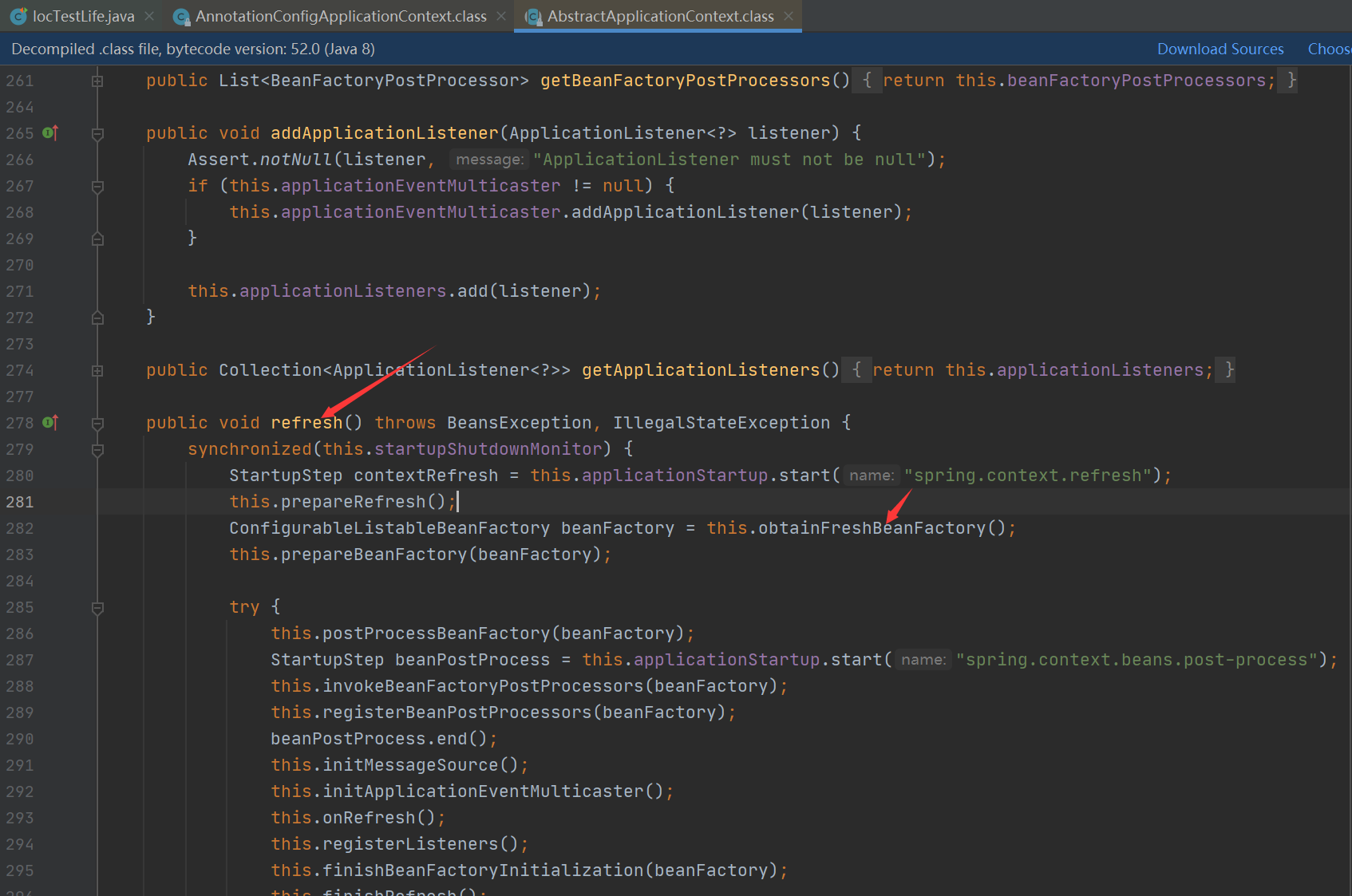Click the getApplicationListeners method name
Image resolution: width=1352 pixels, height=896 pixels.
(x=701, y=370)
